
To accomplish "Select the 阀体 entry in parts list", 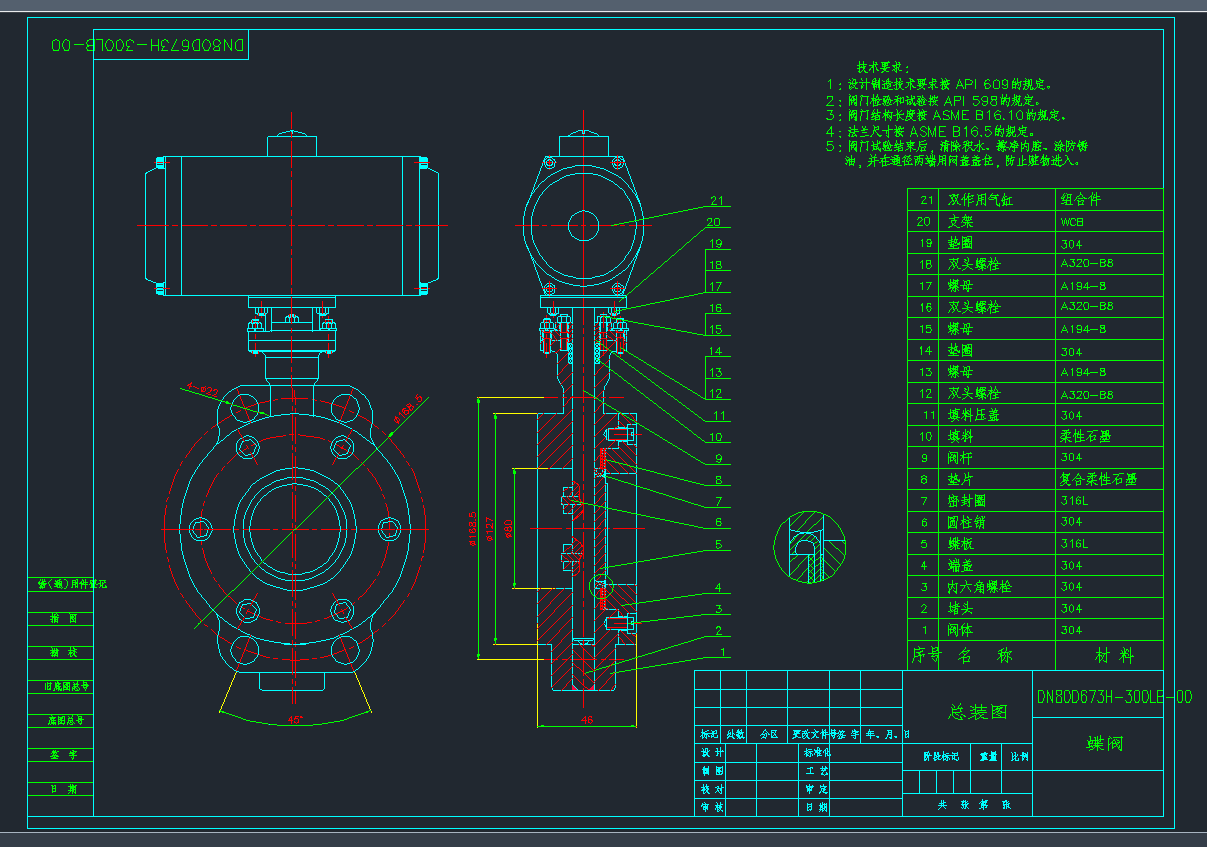I will tap(960, 630).
